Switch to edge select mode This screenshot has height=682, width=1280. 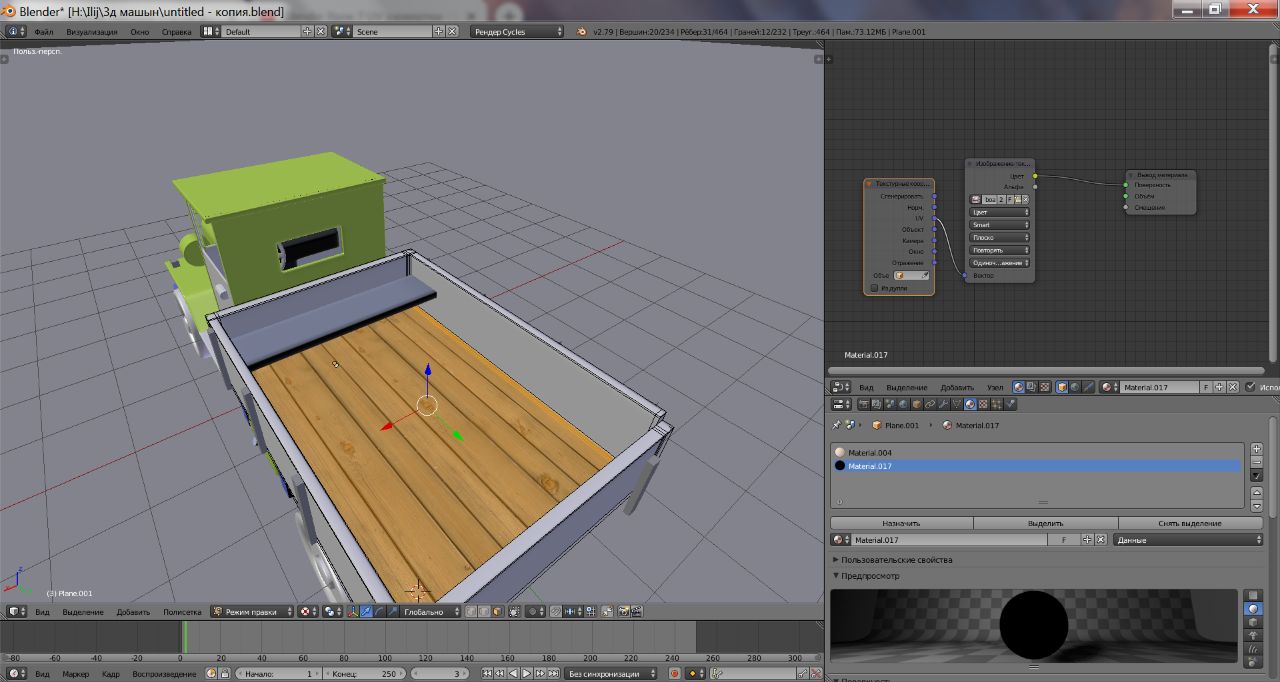coord(484,612)
